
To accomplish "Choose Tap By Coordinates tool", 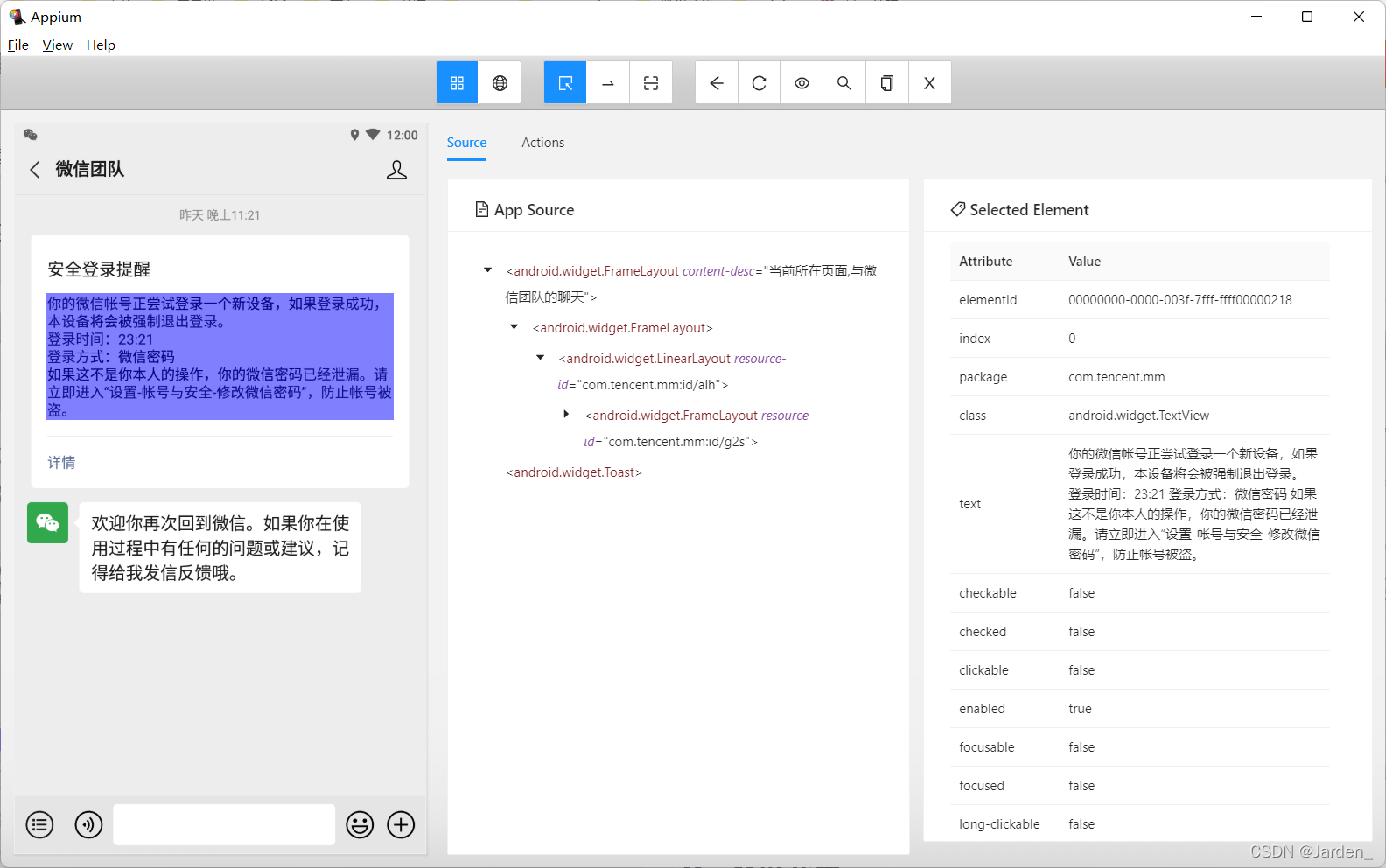I will [x=651, y=83].
